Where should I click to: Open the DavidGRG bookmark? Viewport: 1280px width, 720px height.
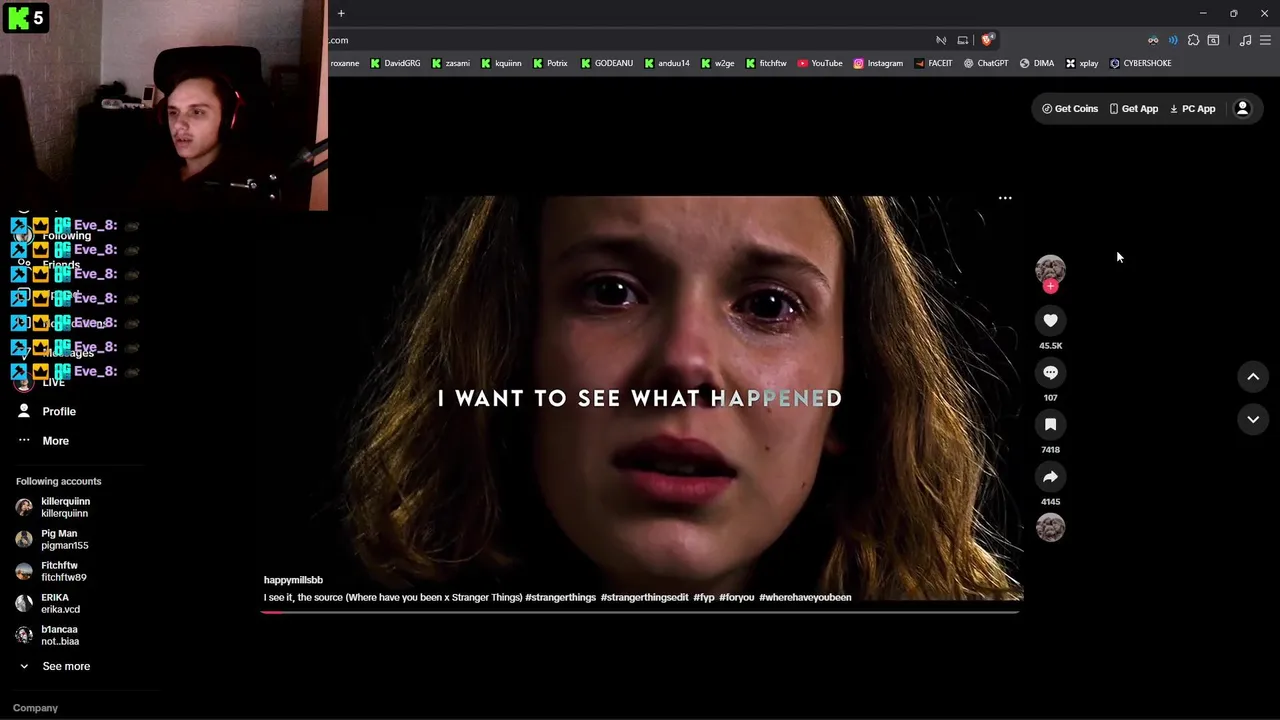(x=395, y=63)
